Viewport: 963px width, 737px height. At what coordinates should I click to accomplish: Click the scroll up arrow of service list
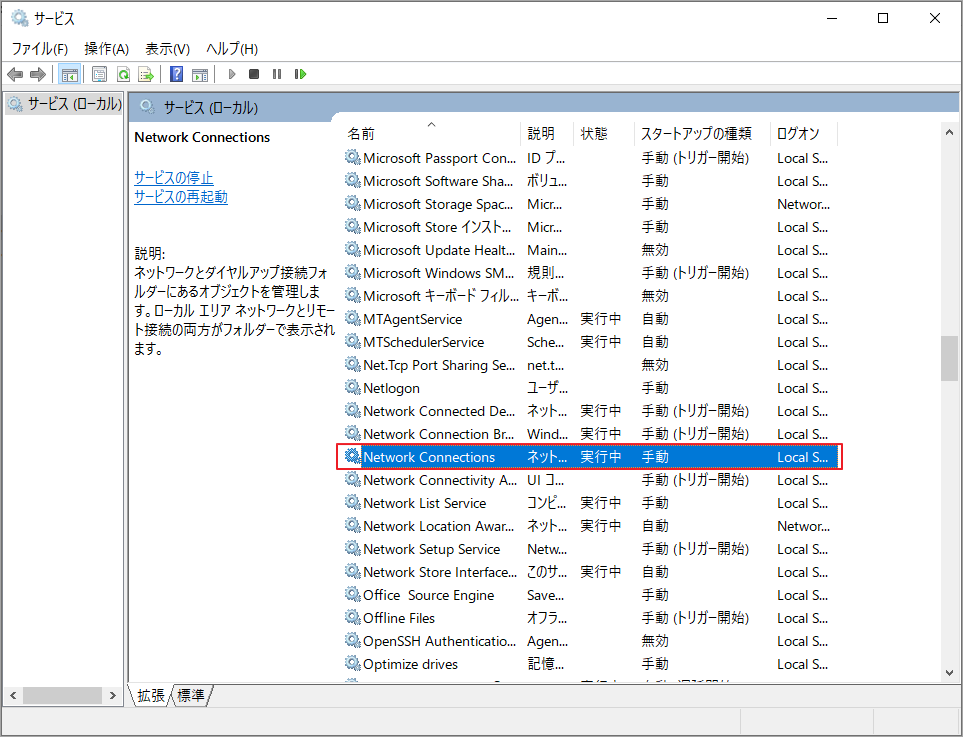949,132
